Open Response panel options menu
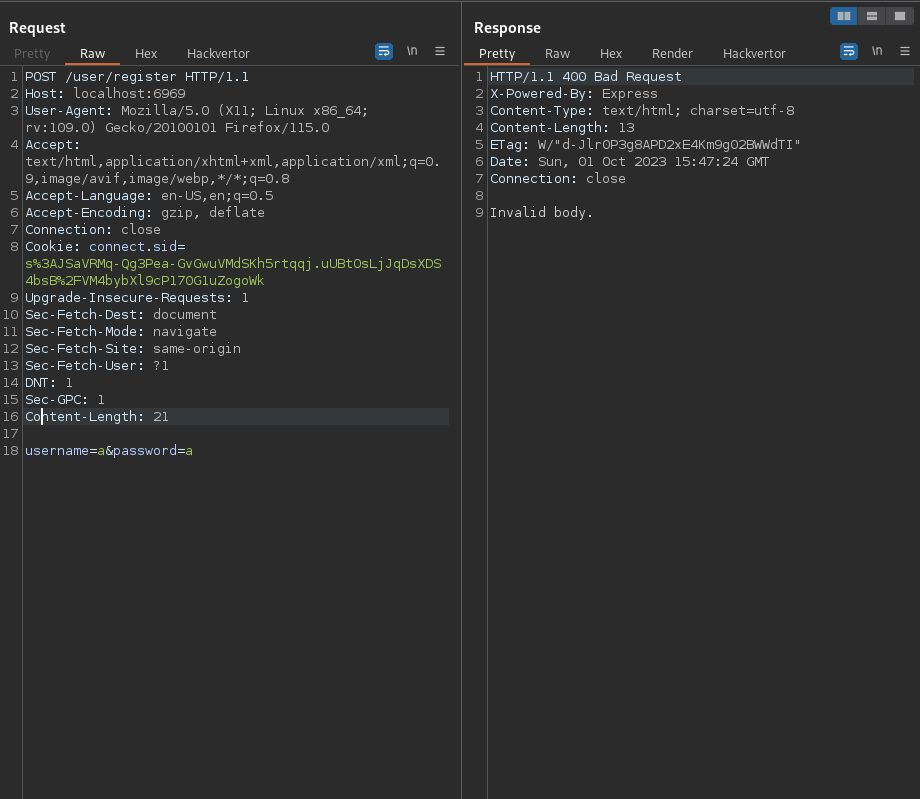This screenshot has height=799, width=920. [x=905, y=52]
